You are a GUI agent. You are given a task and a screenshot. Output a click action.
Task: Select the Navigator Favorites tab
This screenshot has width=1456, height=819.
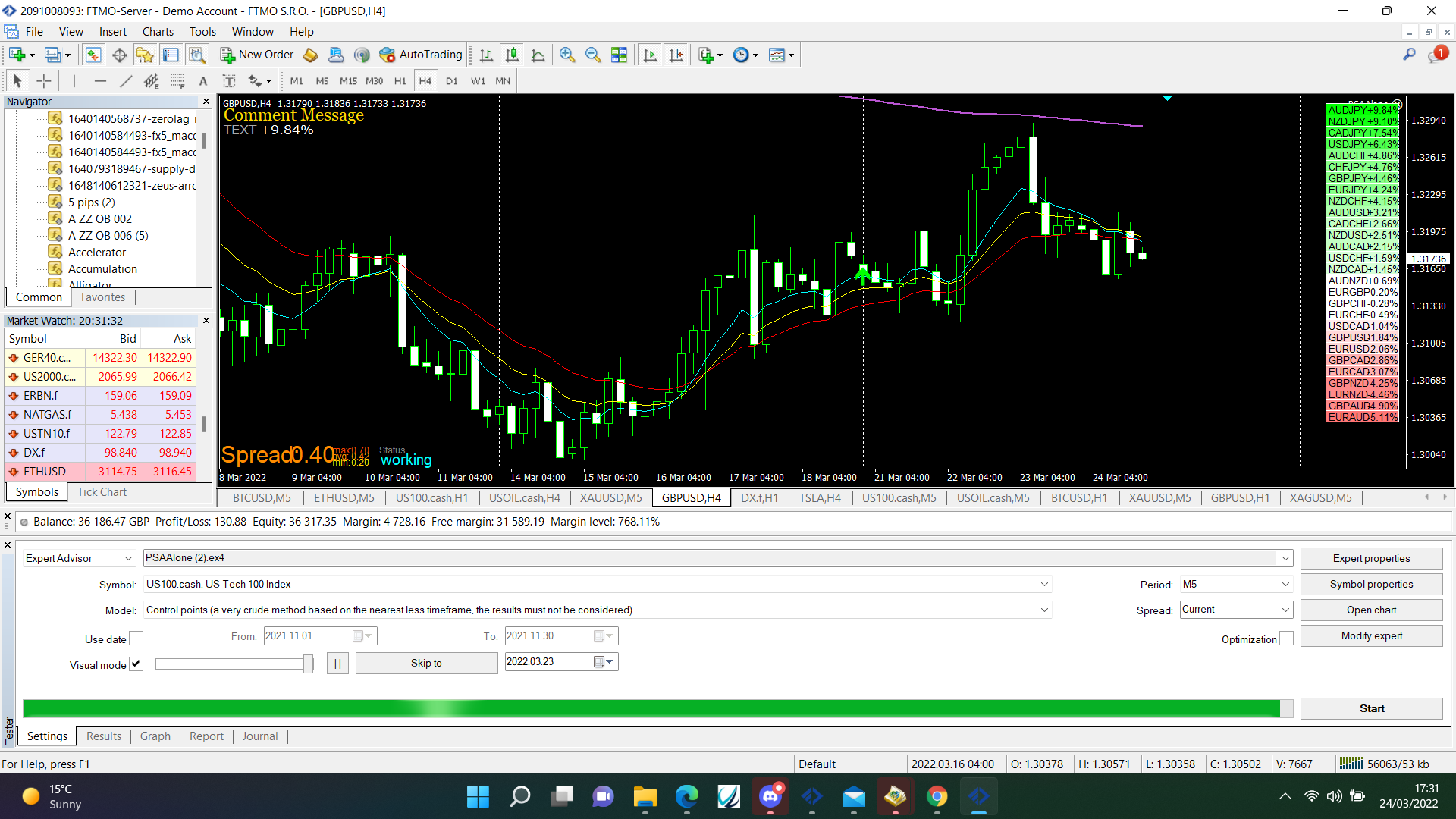[103, 297]
